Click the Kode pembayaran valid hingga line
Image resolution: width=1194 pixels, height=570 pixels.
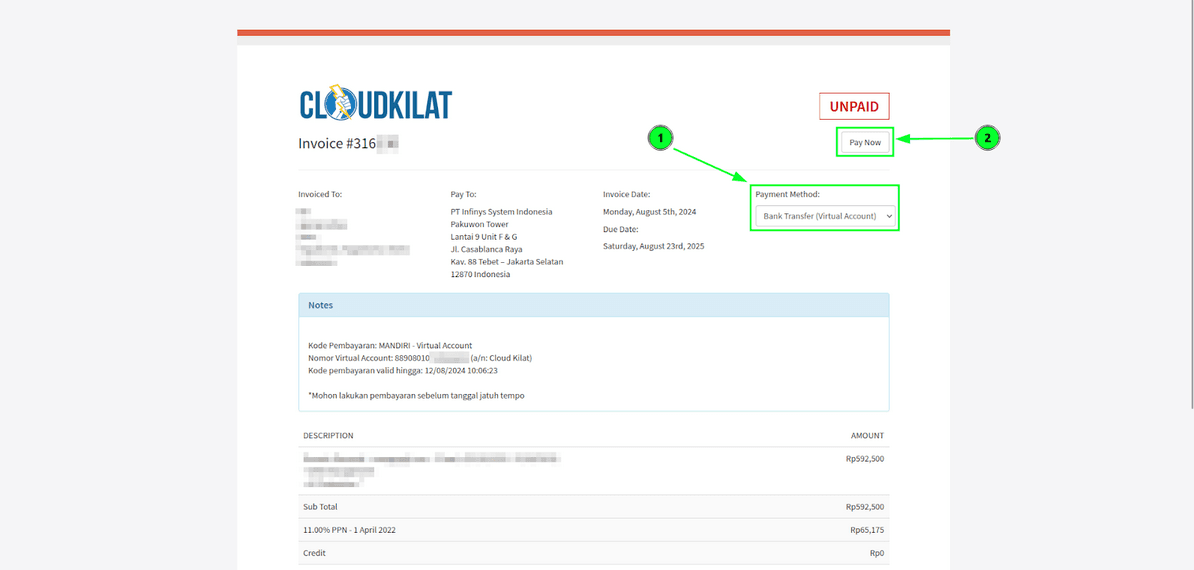tap(404, 371)
